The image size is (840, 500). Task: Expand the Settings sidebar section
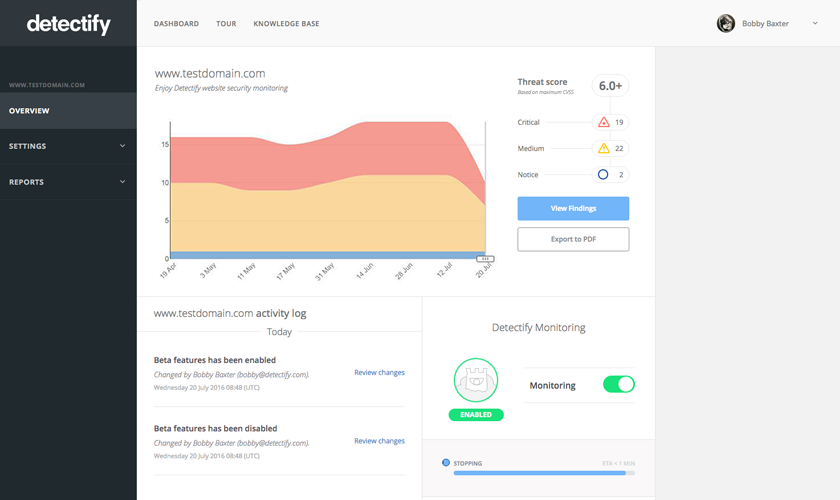pos(68,146)
